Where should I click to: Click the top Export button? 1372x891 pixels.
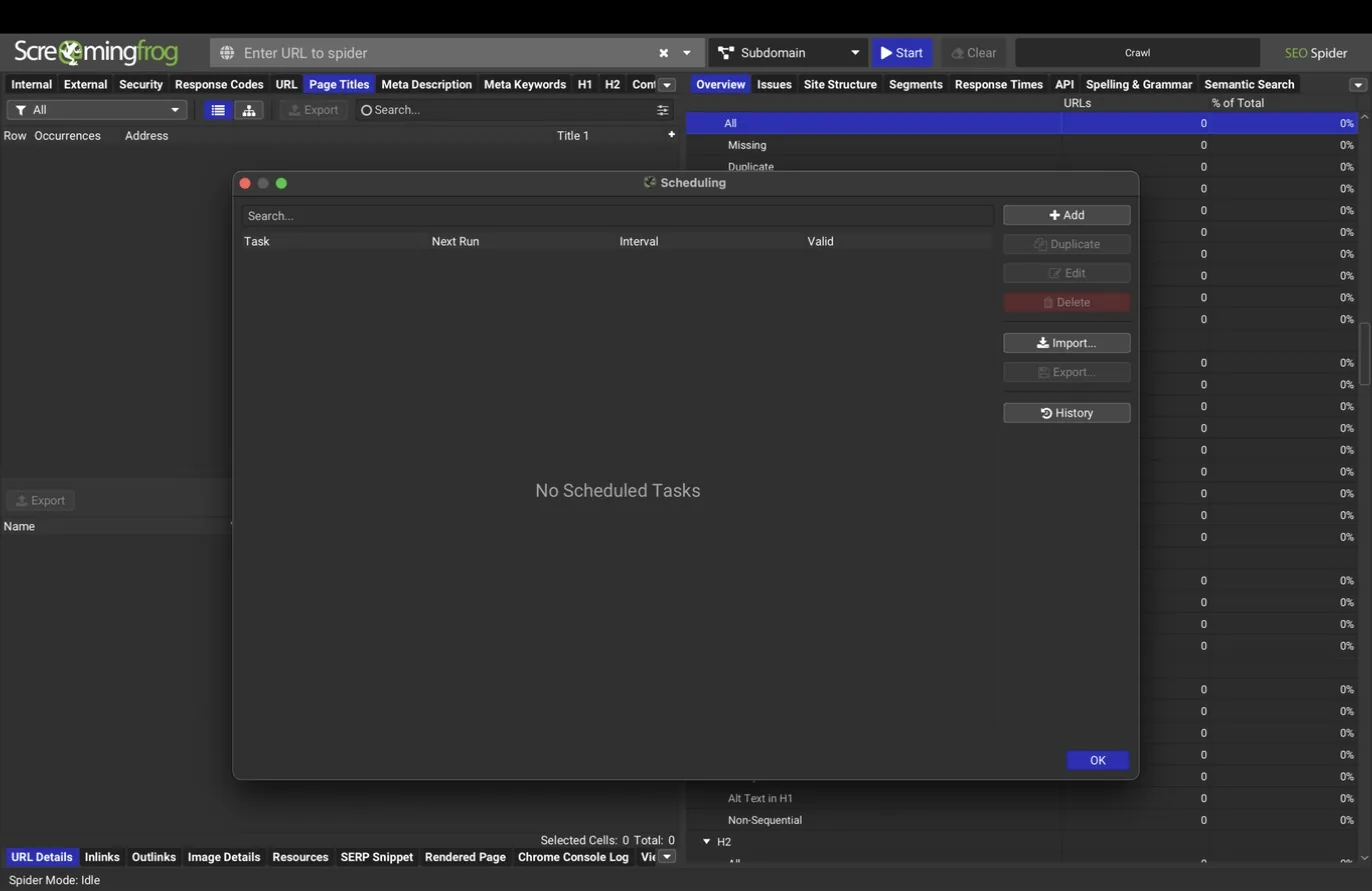click(x=314, y=110)
